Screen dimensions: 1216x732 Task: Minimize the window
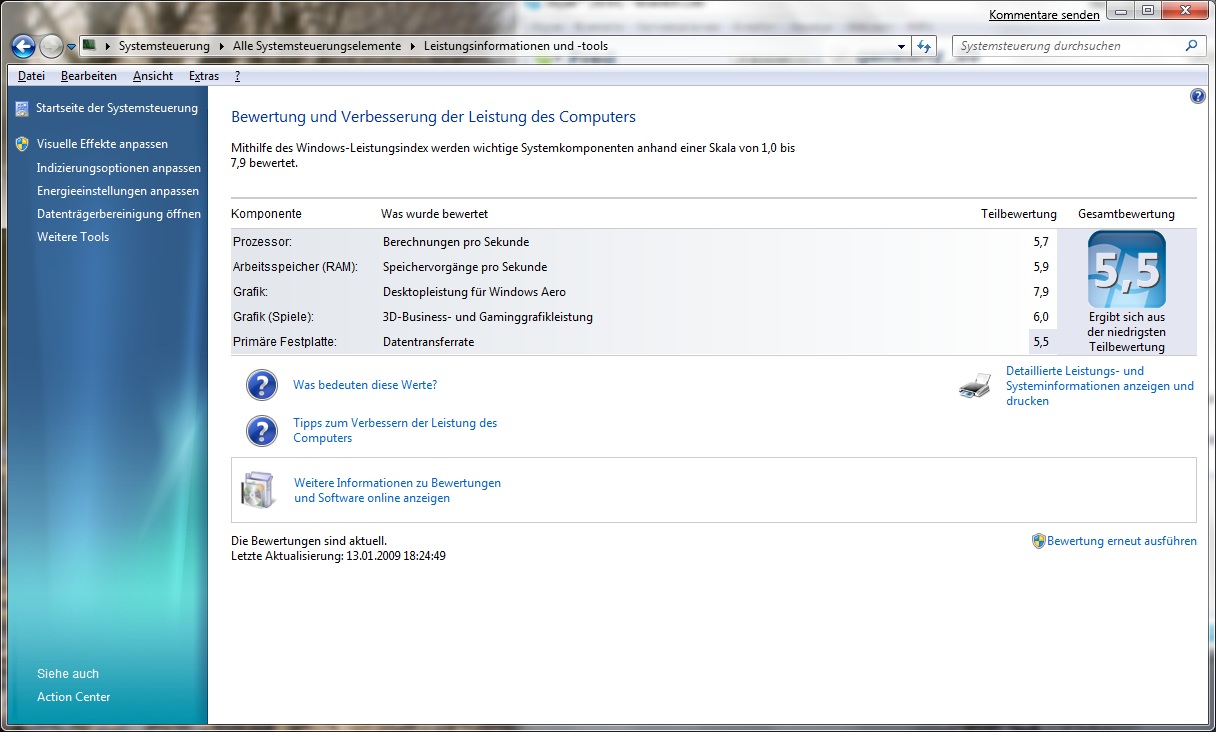1120,11
